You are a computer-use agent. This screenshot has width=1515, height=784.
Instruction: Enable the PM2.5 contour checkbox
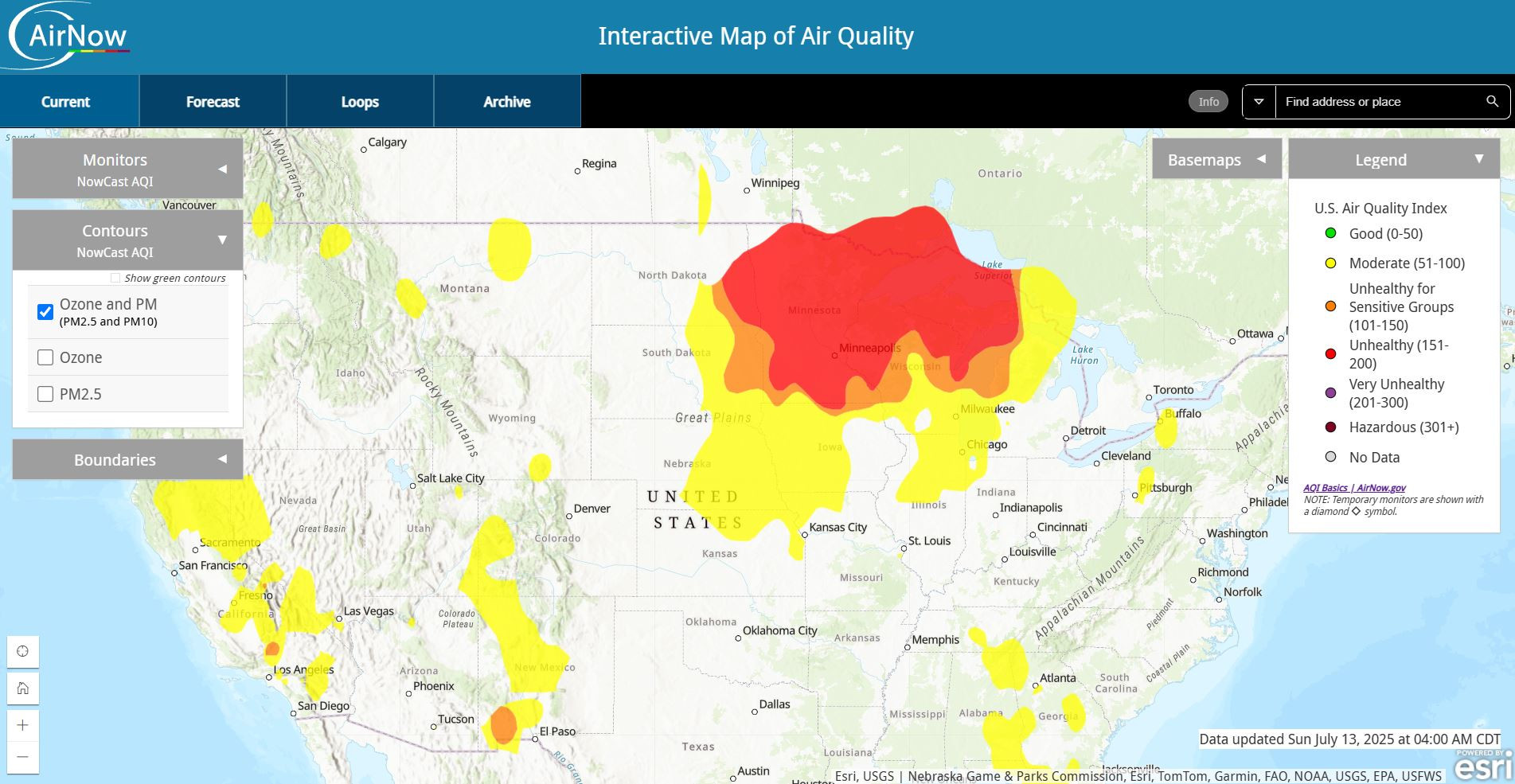pos(45,394)
